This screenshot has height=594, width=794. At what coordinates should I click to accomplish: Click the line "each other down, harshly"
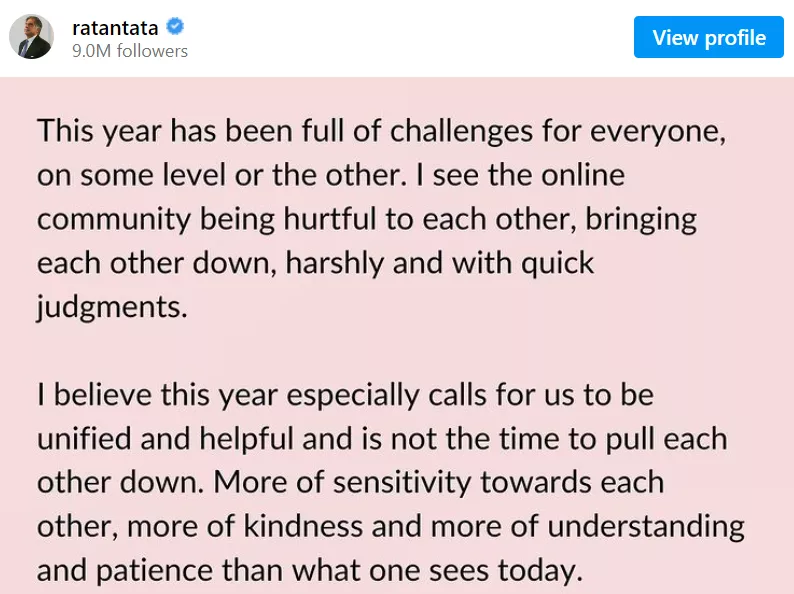[315, 263]
